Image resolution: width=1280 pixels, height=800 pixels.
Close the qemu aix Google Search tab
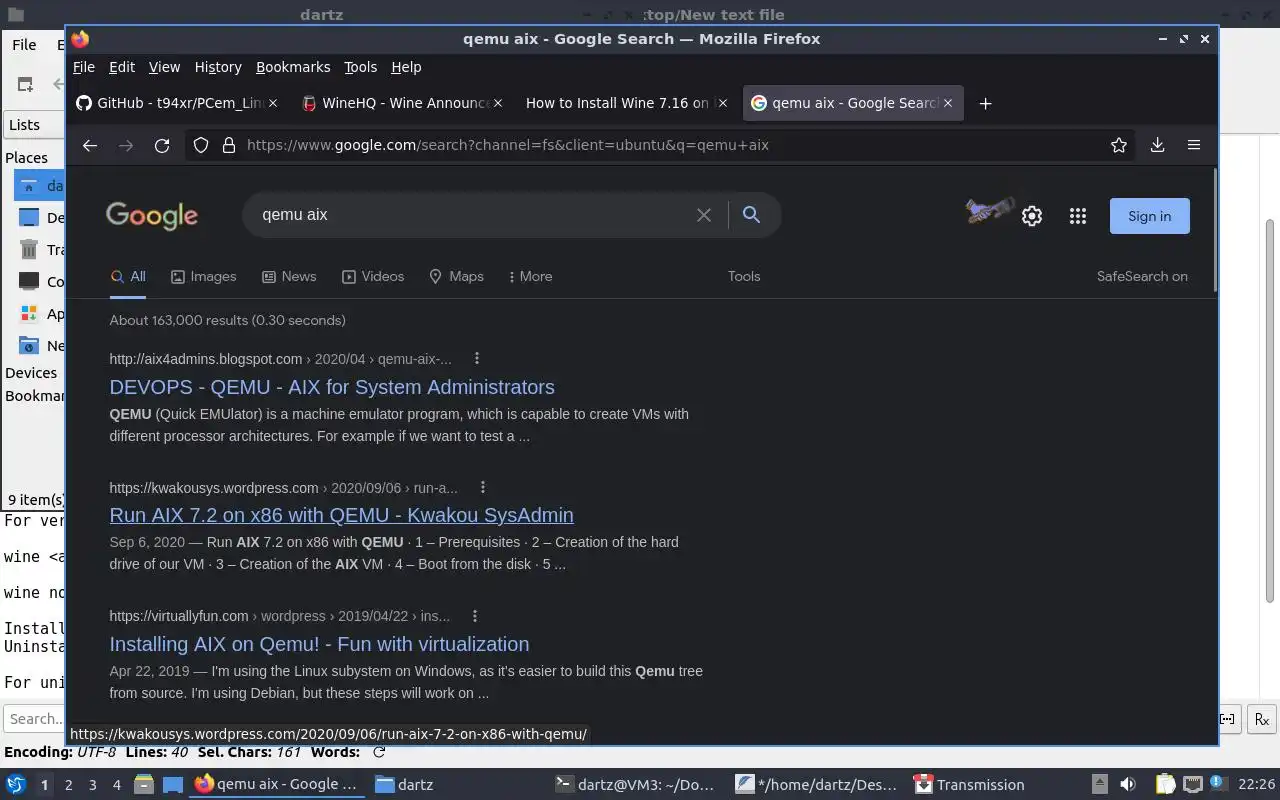[x=947, y=103]
